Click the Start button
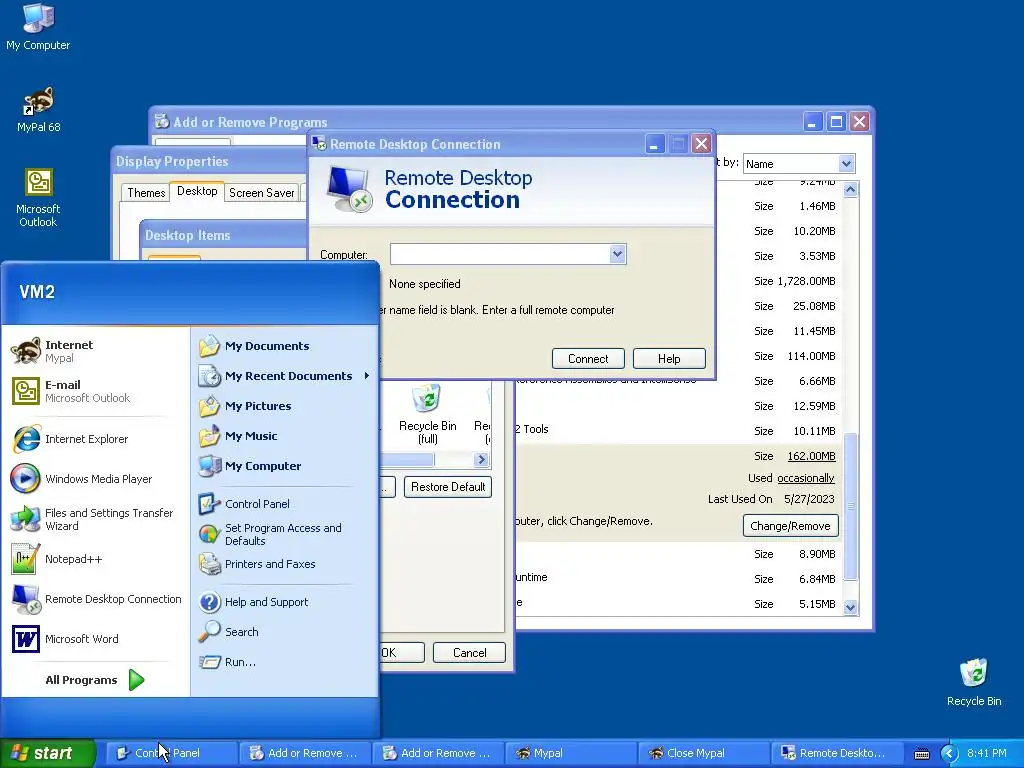Viewport: 1024px width, 768px height. click(x=47, y=753)
